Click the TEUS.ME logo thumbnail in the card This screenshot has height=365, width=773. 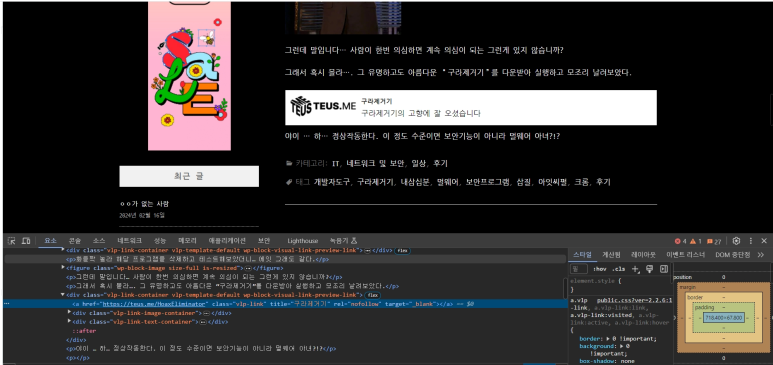323,107
